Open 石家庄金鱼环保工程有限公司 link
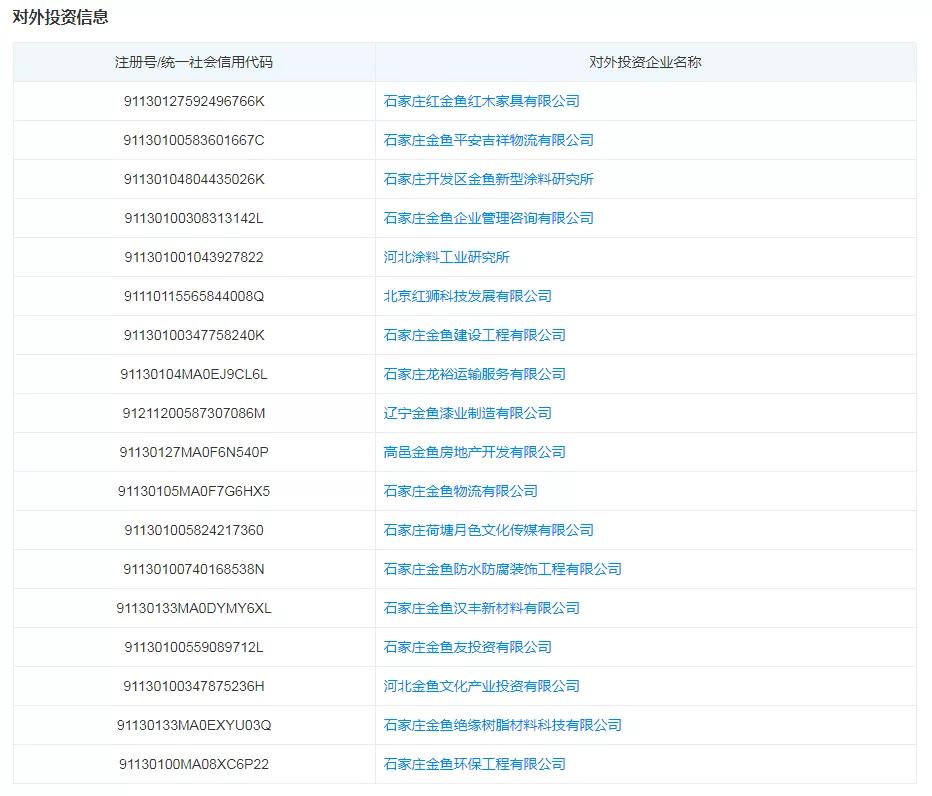932x796 pixels. click(x=470, y=764)
